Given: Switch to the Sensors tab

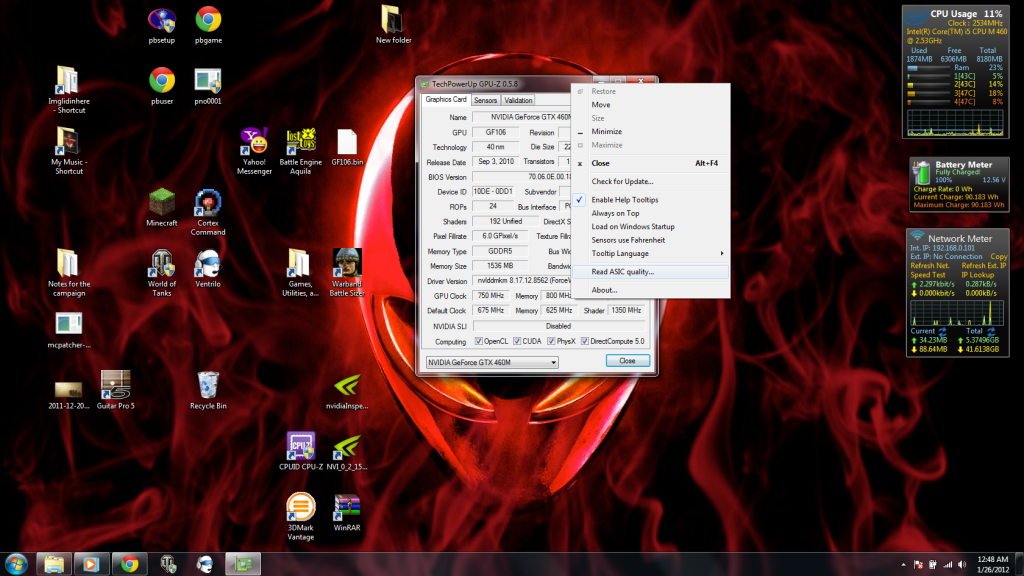Looking at the screenshot, I should [x=485, y=101].
